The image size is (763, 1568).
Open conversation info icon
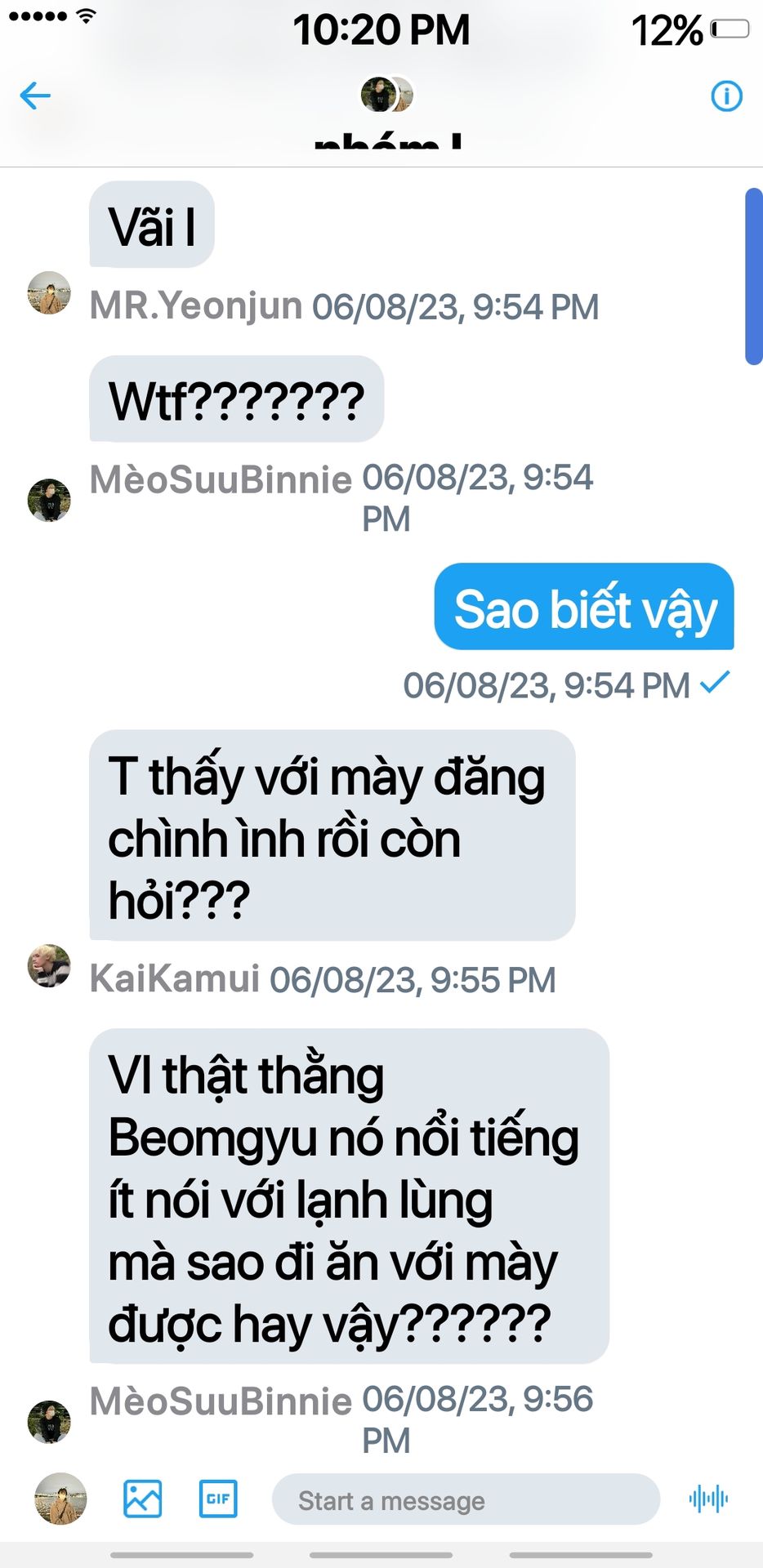click(726, 96)
